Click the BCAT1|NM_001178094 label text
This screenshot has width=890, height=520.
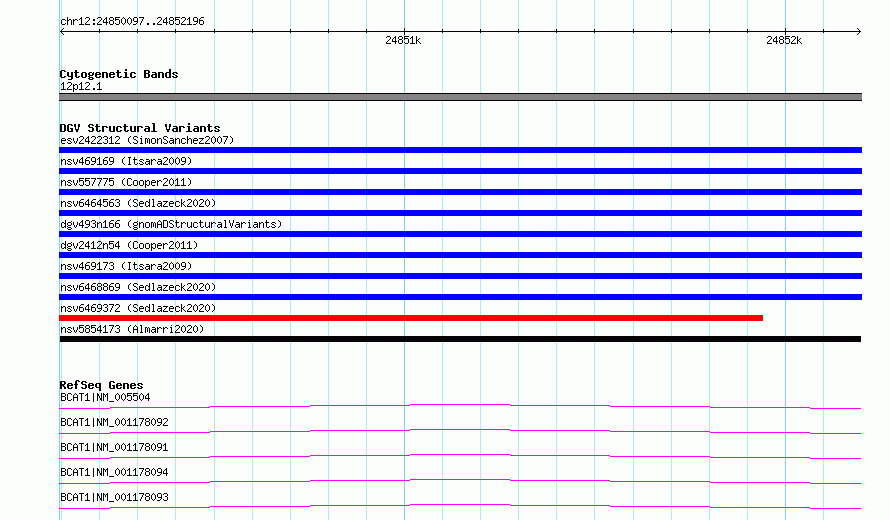(114, 472)
